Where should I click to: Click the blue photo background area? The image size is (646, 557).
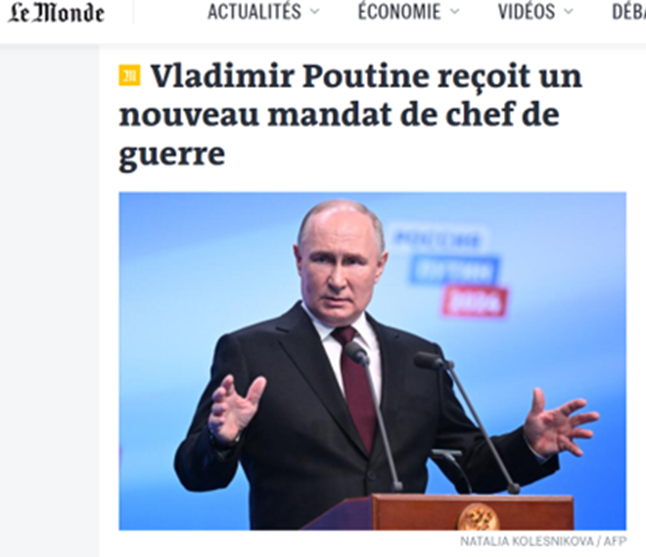point(185,268)
